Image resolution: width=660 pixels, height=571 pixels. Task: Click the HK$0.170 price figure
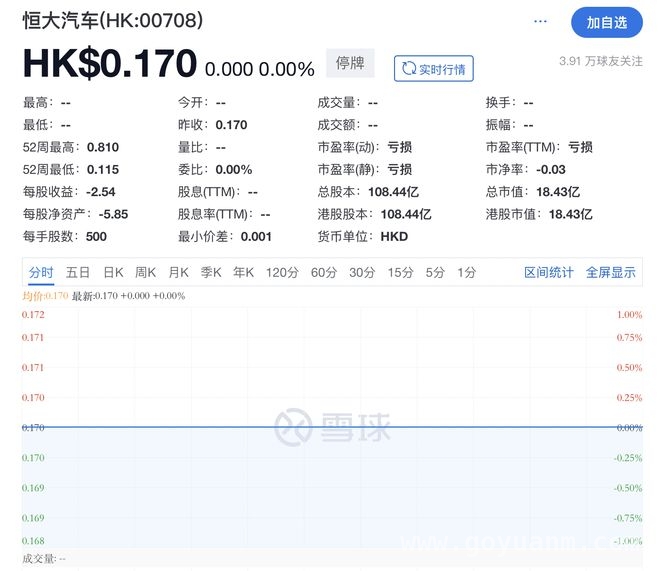point(110,64)
